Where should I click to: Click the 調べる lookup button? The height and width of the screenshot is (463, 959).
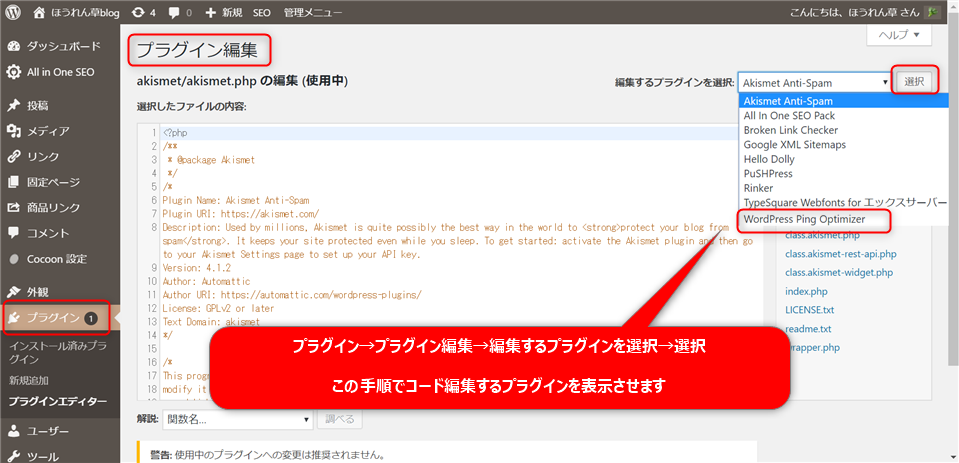pos(339,420)
